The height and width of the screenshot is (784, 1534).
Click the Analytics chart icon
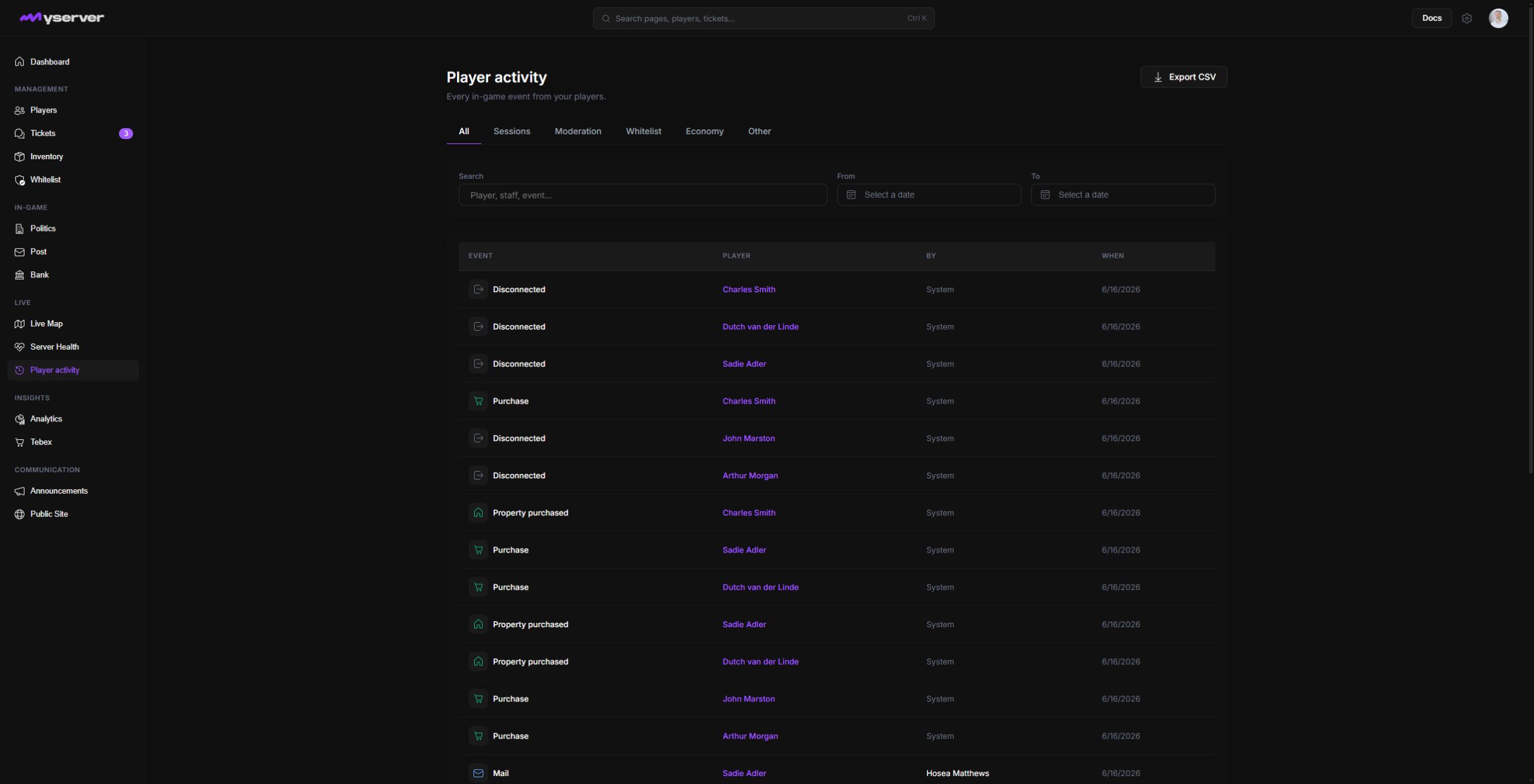pos(20,419)
